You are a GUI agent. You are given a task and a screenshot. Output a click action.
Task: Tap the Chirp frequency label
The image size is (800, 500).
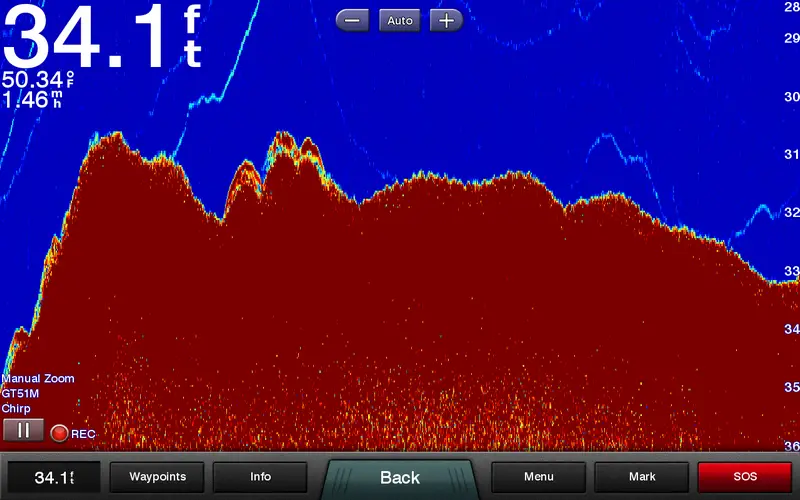[16, 409]
